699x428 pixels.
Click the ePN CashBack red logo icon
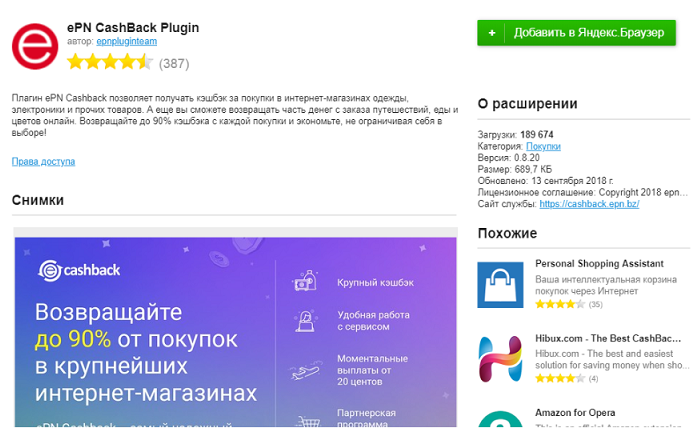(35, 46)
